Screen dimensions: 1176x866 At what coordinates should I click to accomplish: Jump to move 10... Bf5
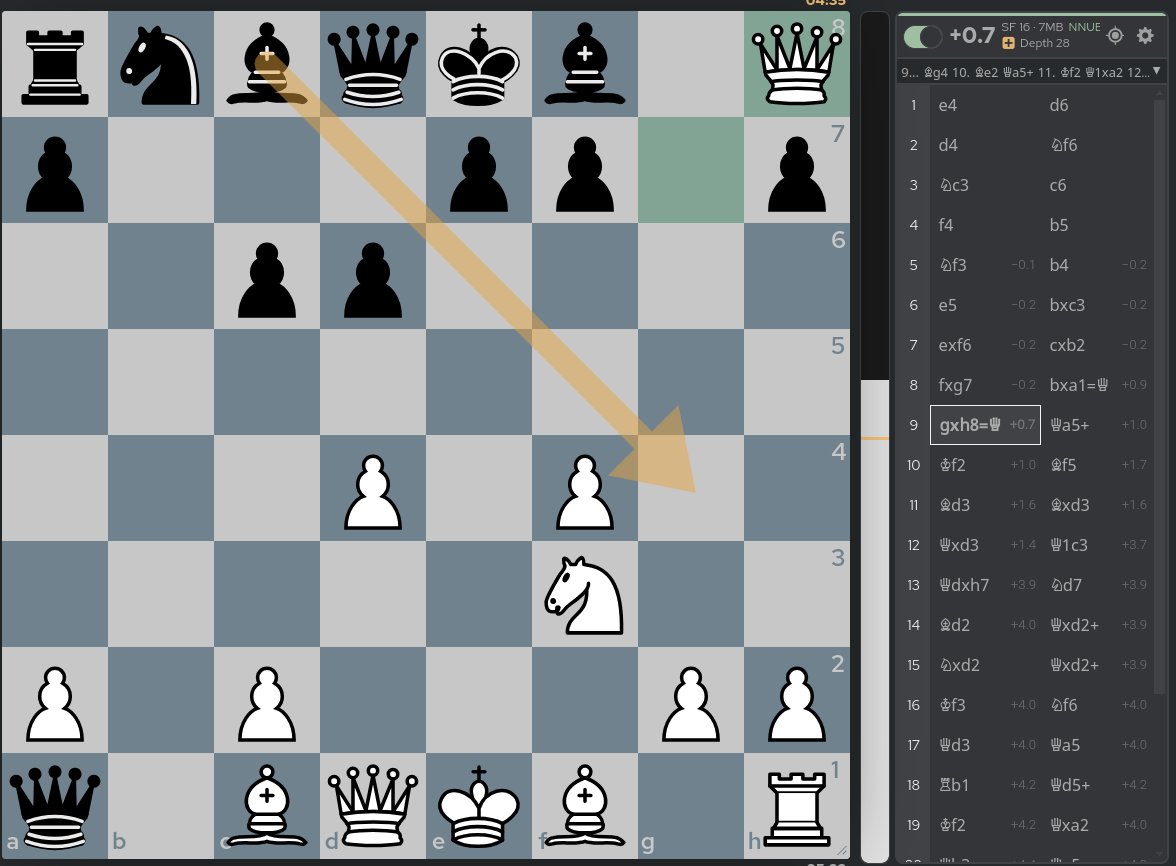pyautogui.click(x=1096, y=465)
